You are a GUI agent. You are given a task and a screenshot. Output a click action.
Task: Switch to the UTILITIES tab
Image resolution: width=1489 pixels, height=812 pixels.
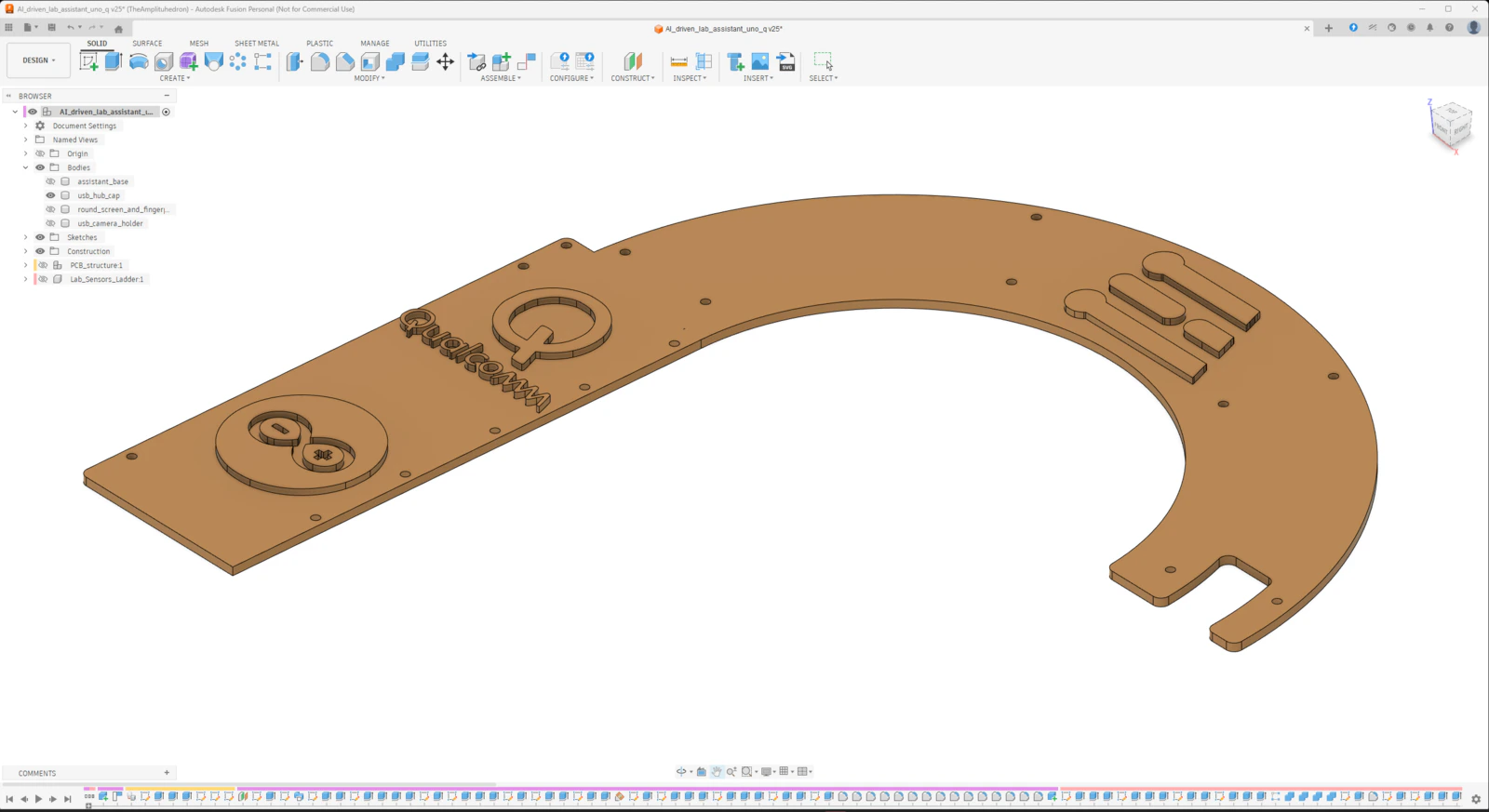pyautogui.click(x=431, y=44)
